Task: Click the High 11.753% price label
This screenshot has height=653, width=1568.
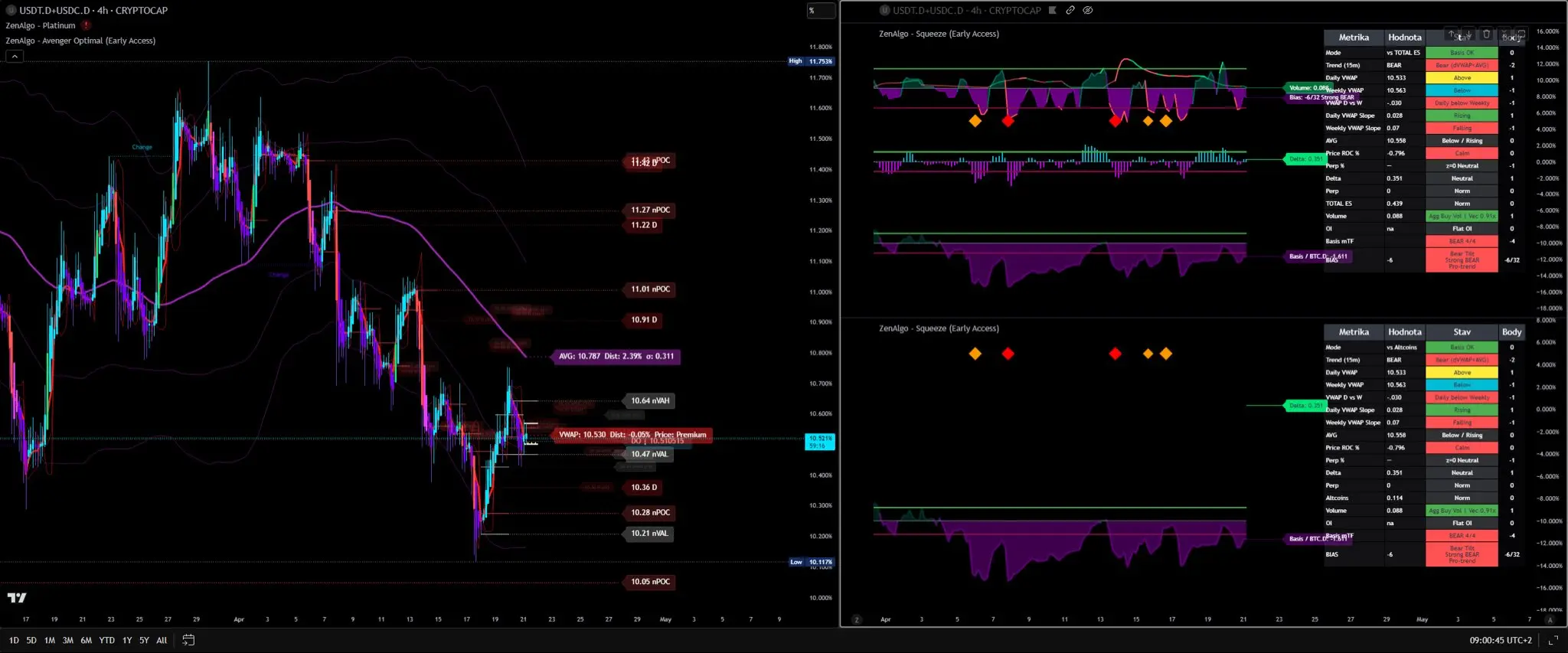Action: click(x=812, y=61)
